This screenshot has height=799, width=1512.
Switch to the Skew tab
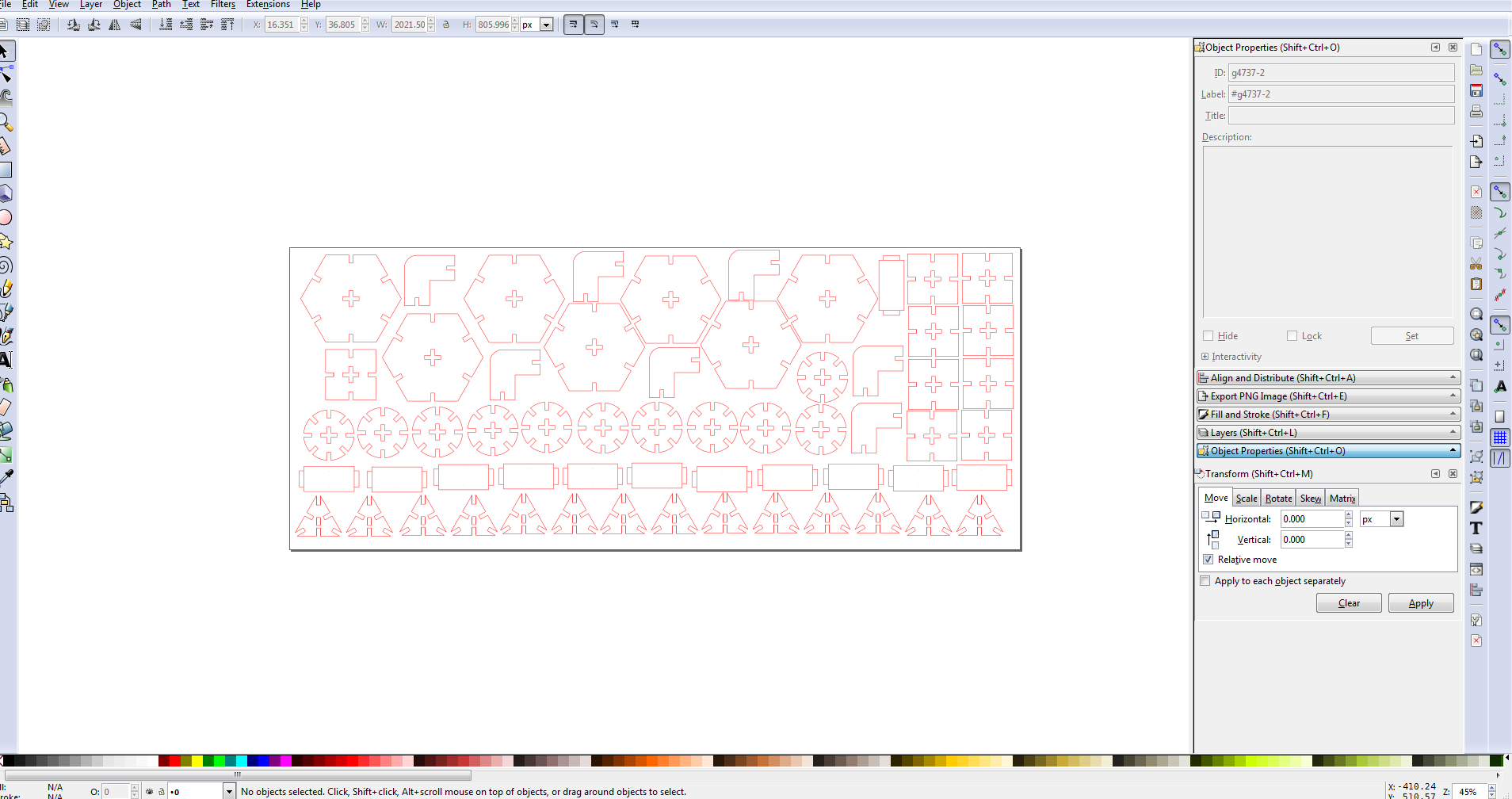(1311, 499)
